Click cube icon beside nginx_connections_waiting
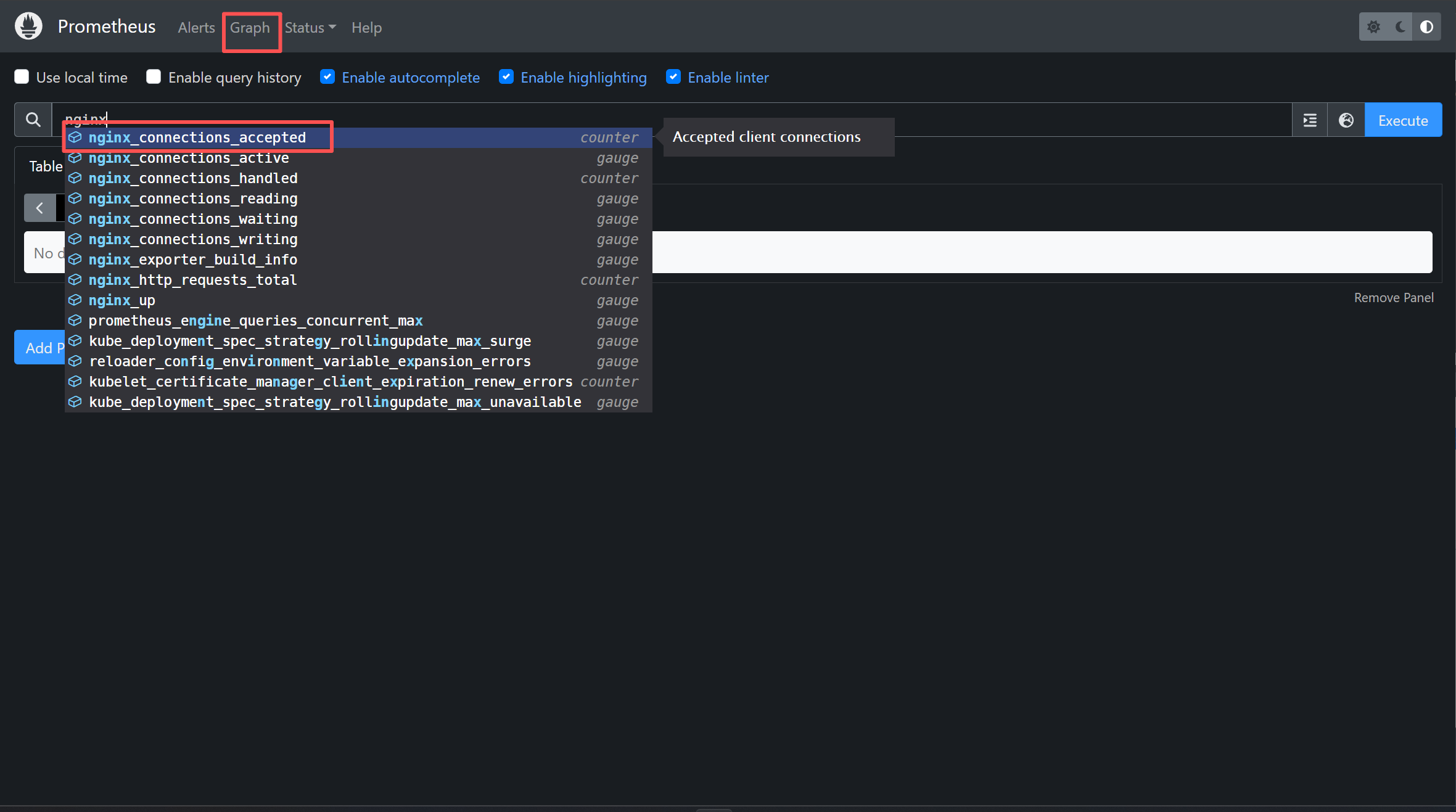 pyautogui.click(x=75, y=219)
